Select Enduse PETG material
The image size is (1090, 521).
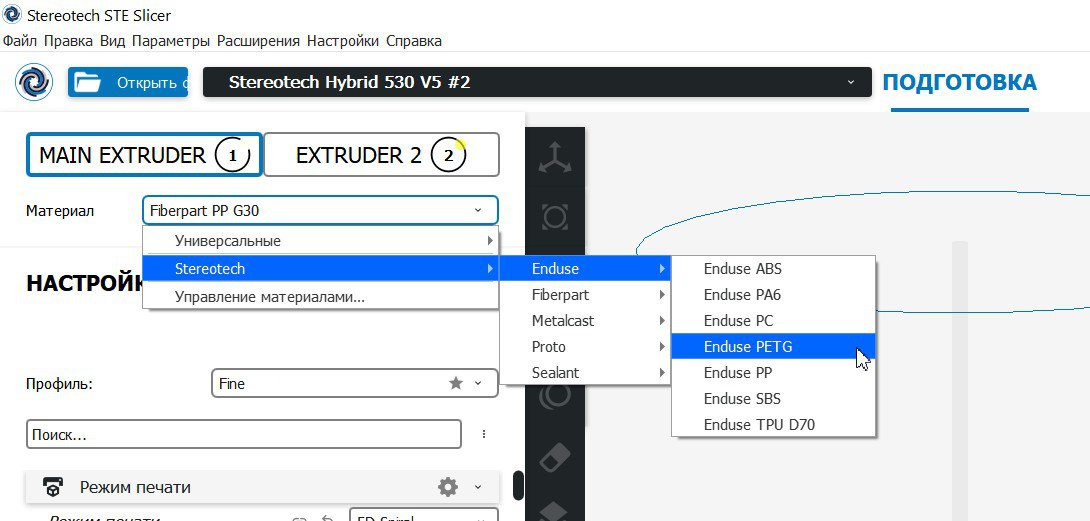click(773, 346)
